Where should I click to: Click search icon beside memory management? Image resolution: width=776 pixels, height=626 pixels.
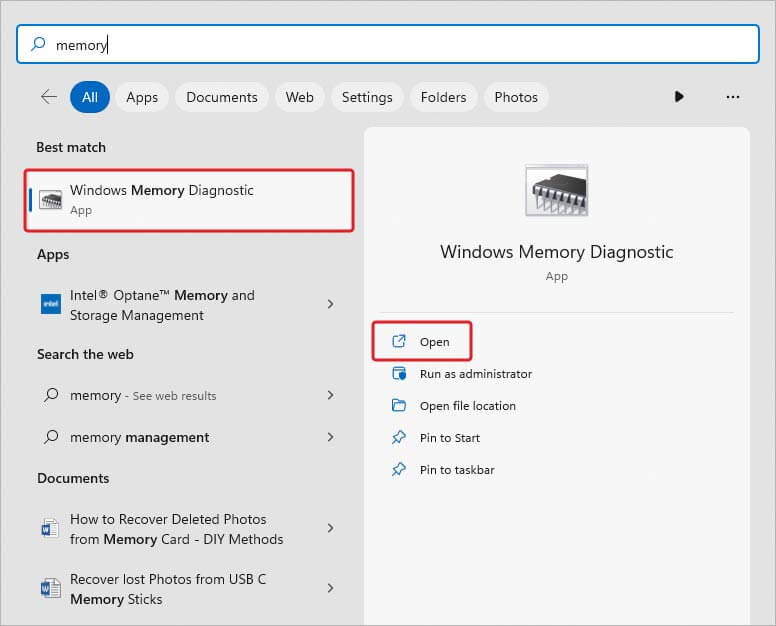tap(51, 437)
